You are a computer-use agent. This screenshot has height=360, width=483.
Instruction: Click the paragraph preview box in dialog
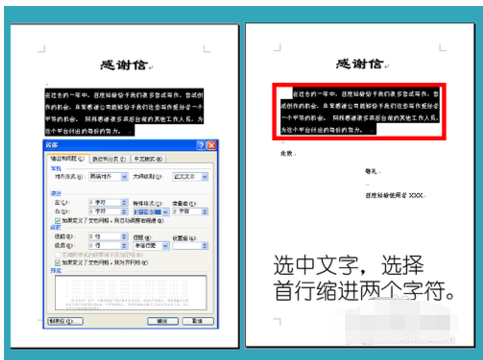click(131, 293)
